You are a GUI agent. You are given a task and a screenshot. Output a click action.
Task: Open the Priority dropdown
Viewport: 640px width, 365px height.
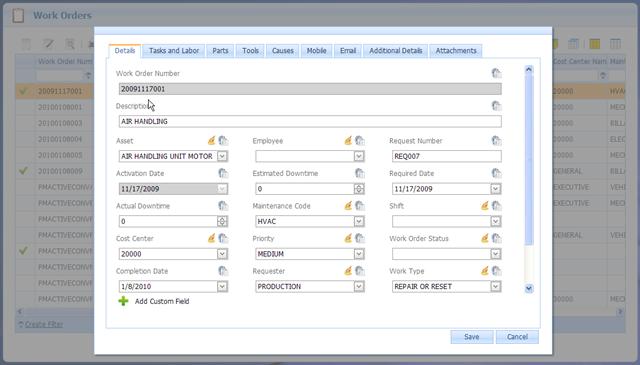[359, 254]
